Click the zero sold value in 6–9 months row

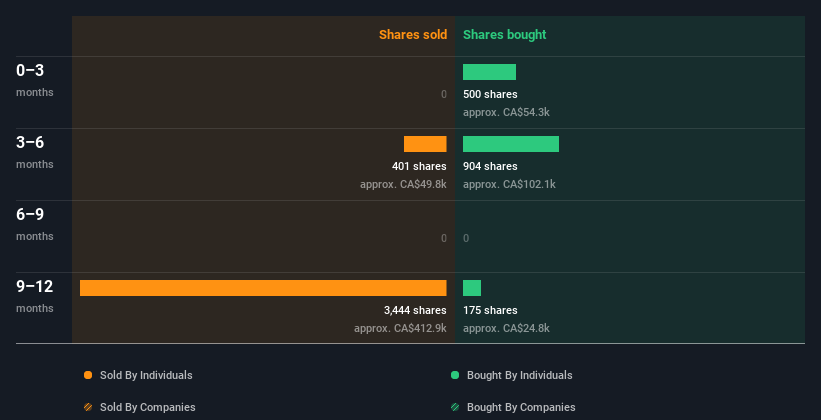pos(443,238)
